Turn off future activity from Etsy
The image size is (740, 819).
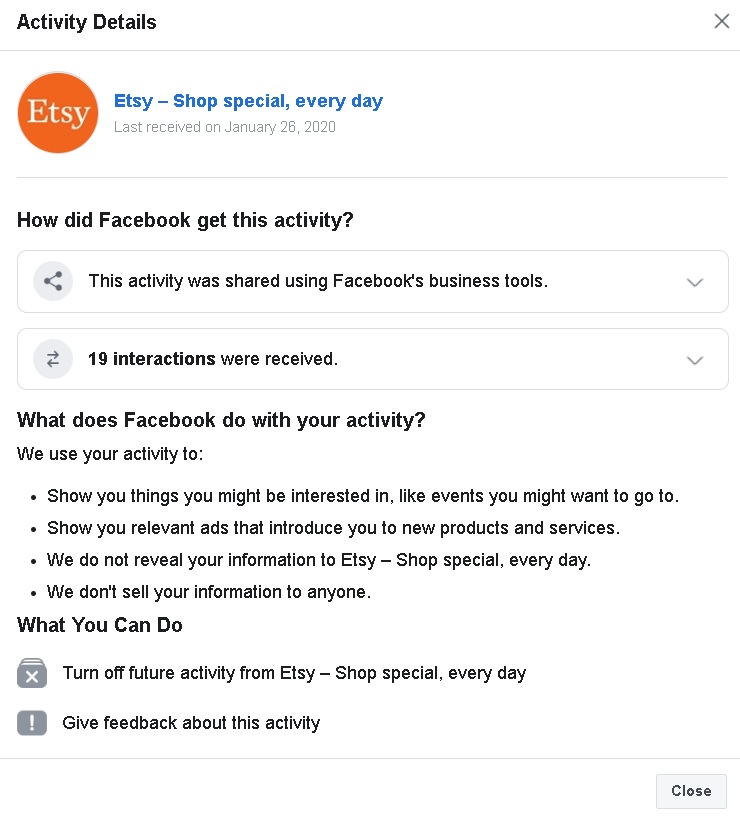coord(295,673)
